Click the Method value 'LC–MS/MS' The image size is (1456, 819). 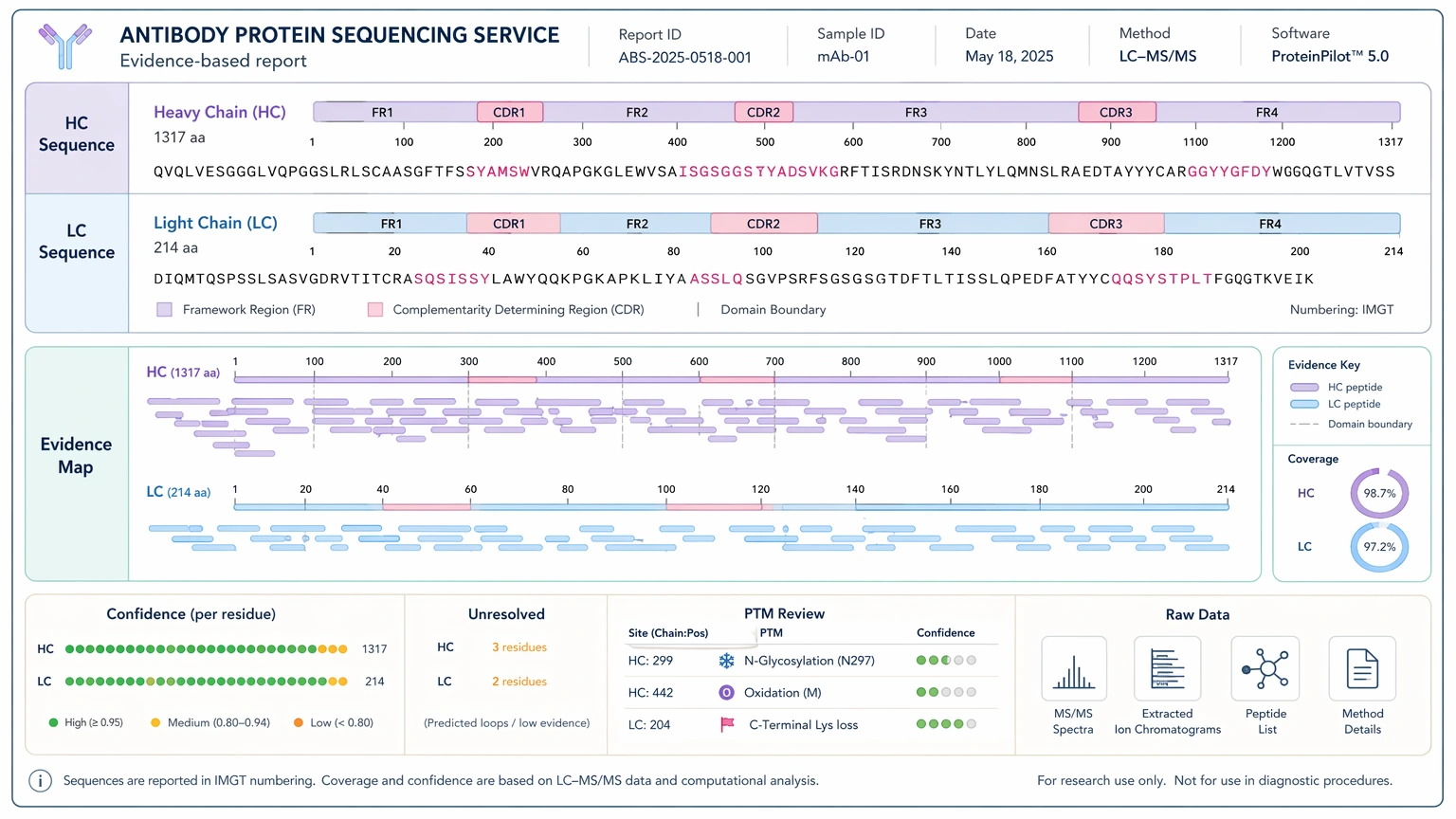coord(1158,57)
